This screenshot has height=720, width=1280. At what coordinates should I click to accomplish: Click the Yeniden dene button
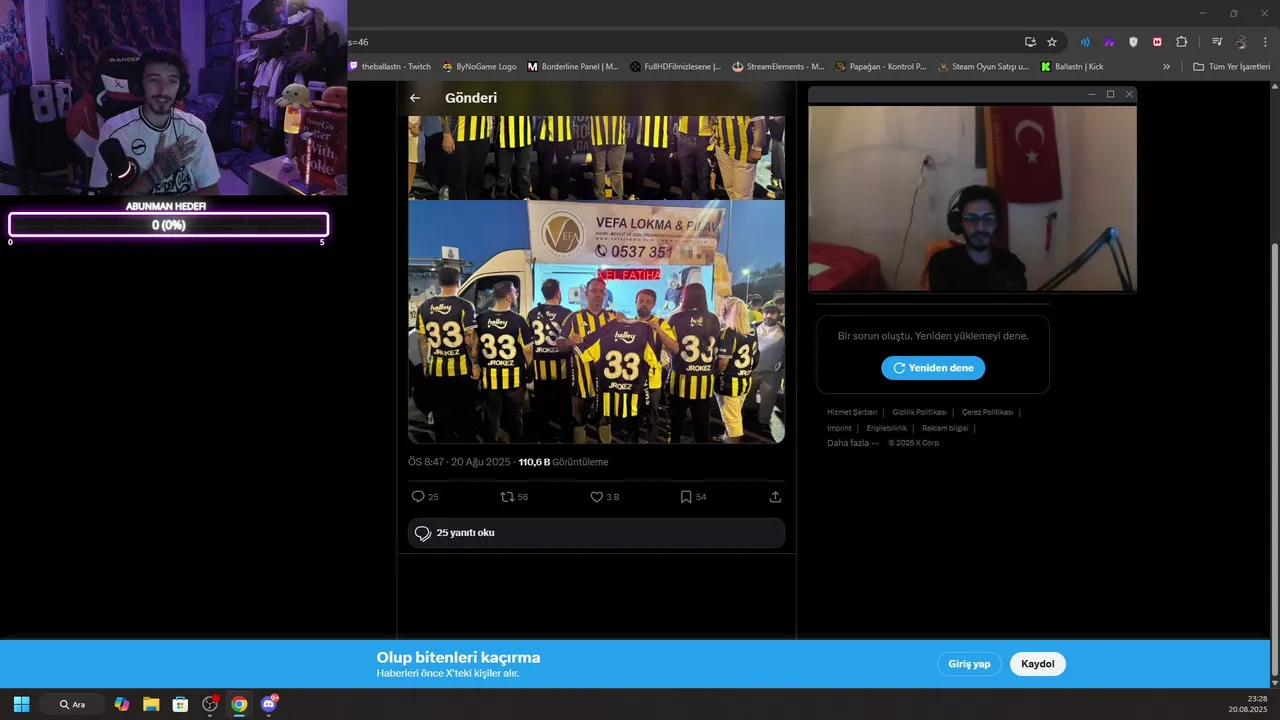(933, 368)
